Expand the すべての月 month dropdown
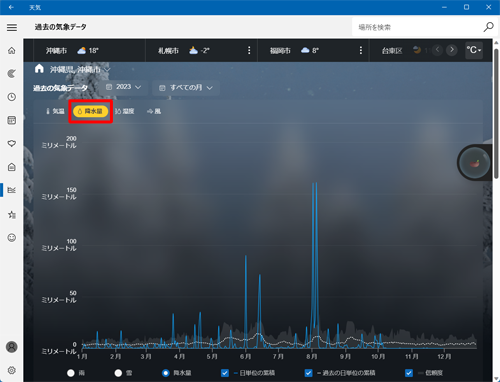The width and height of the screenshot is (500, 382). [186, 88]
